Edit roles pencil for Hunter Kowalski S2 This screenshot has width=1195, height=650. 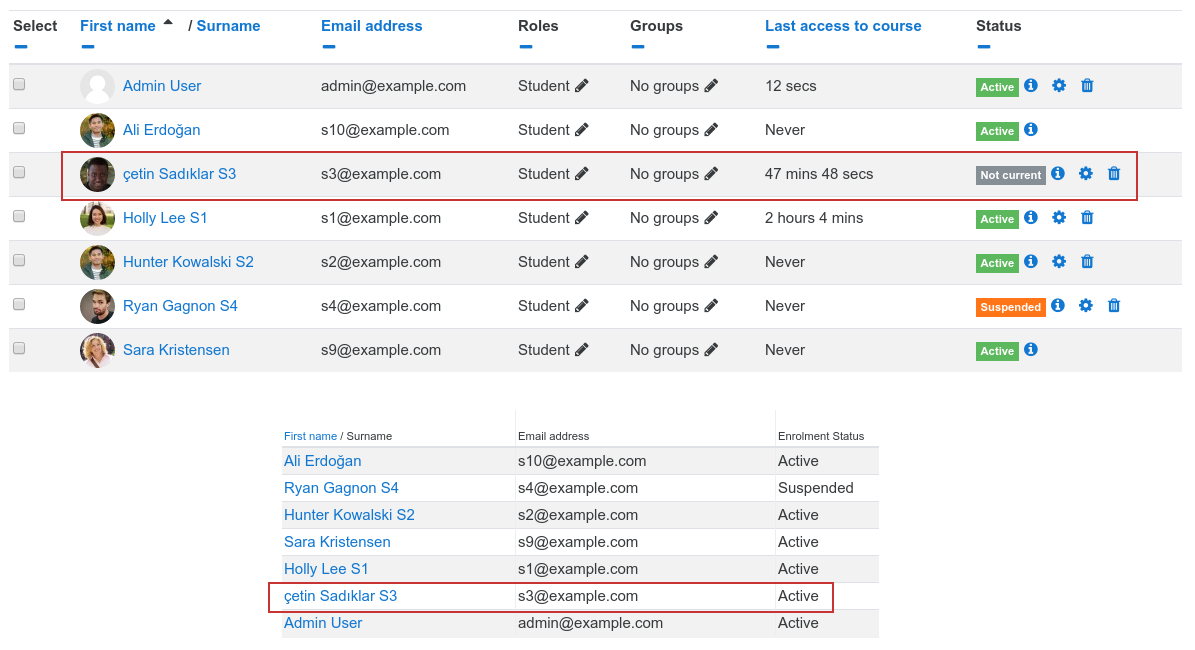581,262
